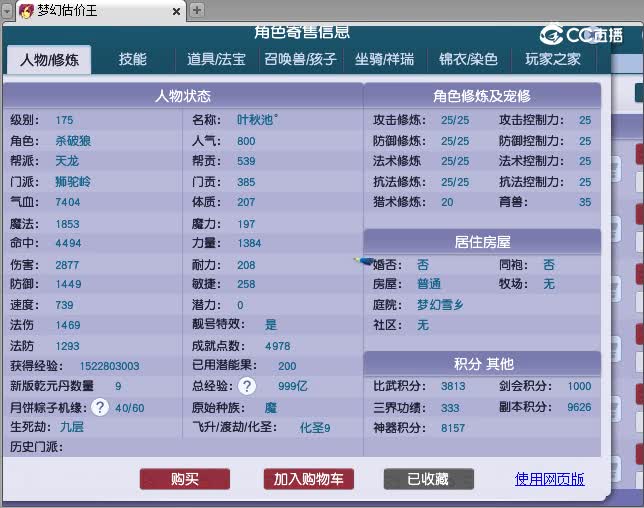This screenshot has width=644, height=508.
Task: Click the 居住房屋 section header
Action: point(482,242)
